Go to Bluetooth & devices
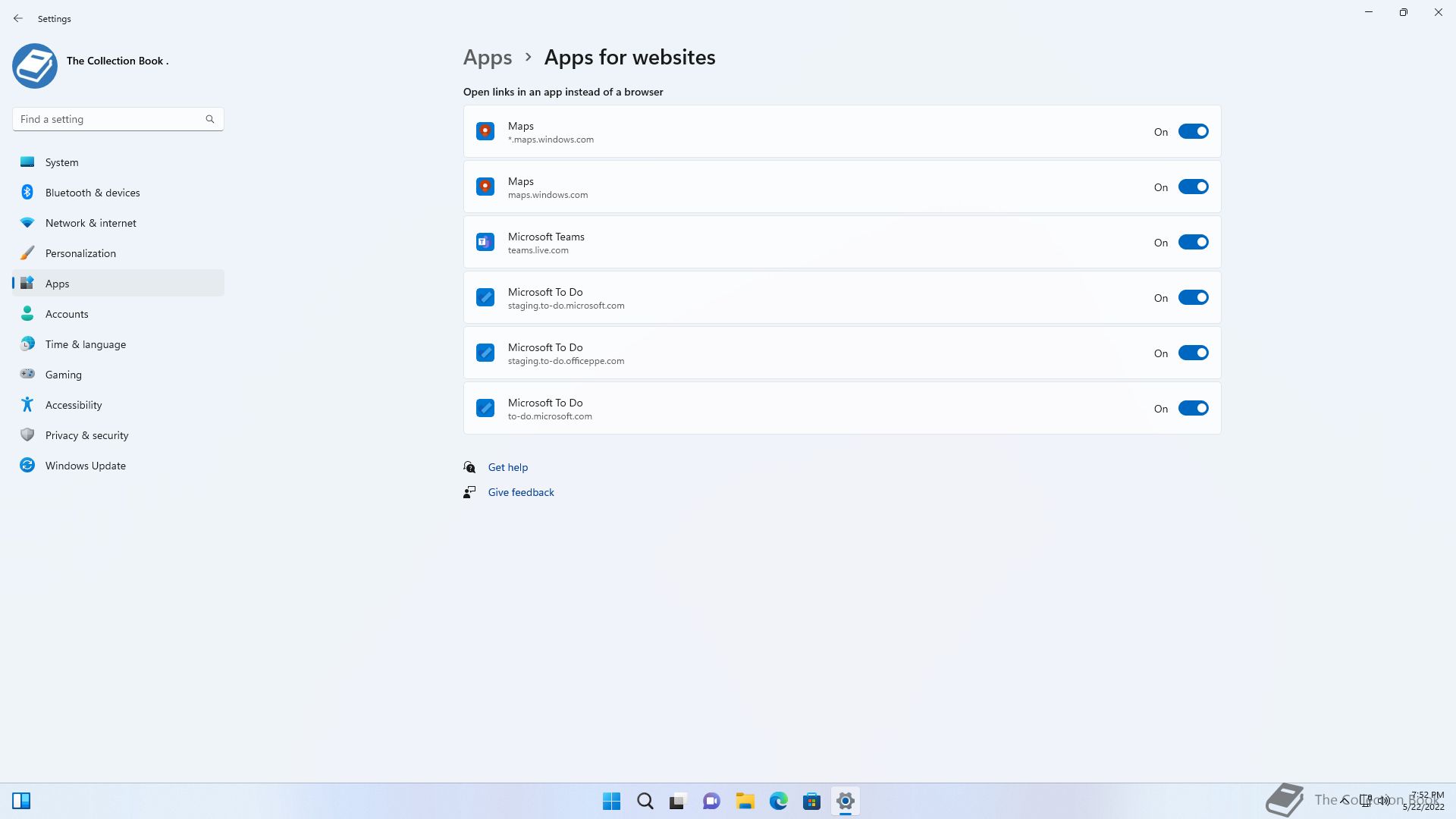 118,193
